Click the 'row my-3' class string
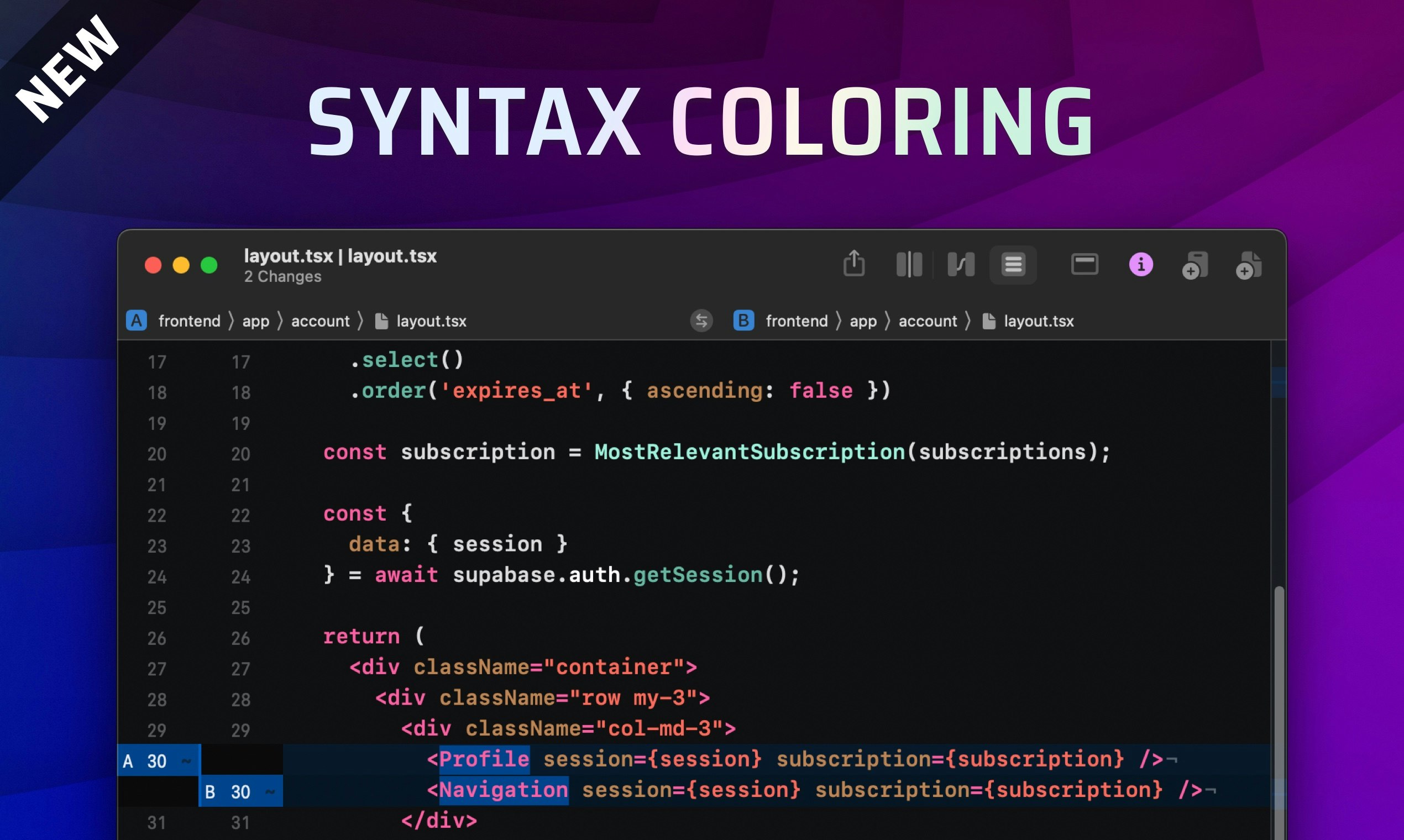This screenshot has width=1404, height=840. click(x=633, y=697)
